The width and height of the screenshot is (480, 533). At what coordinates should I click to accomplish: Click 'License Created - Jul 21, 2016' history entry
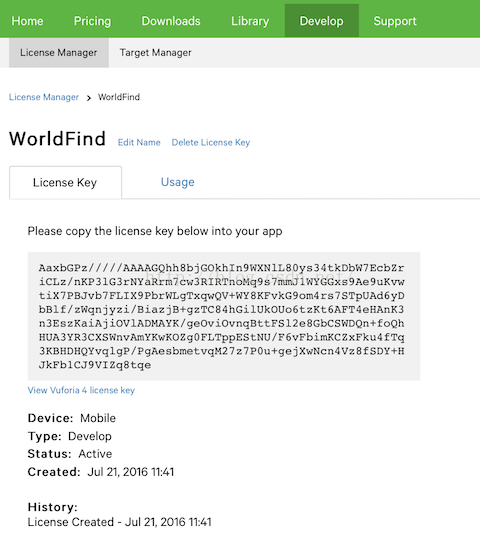coord(119,522)
